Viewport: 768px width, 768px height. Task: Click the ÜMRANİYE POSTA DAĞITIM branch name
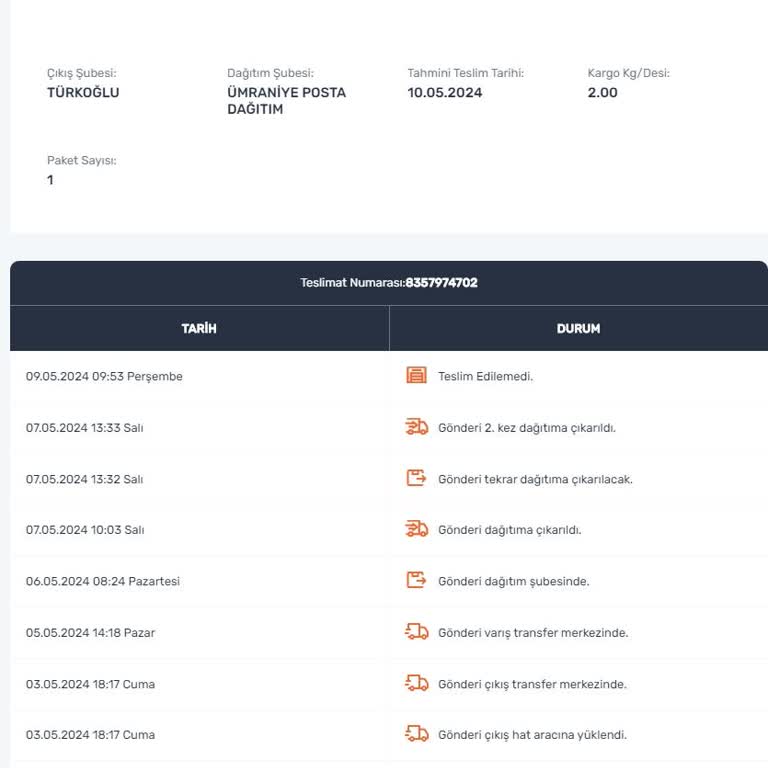coord(287,100)
